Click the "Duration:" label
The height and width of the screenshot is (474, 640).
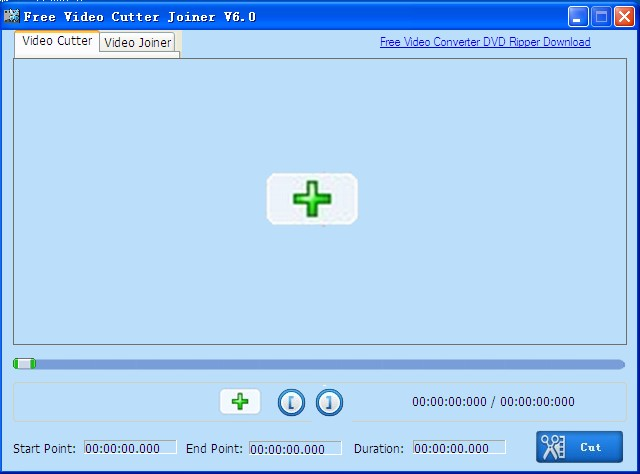[379, 449]
